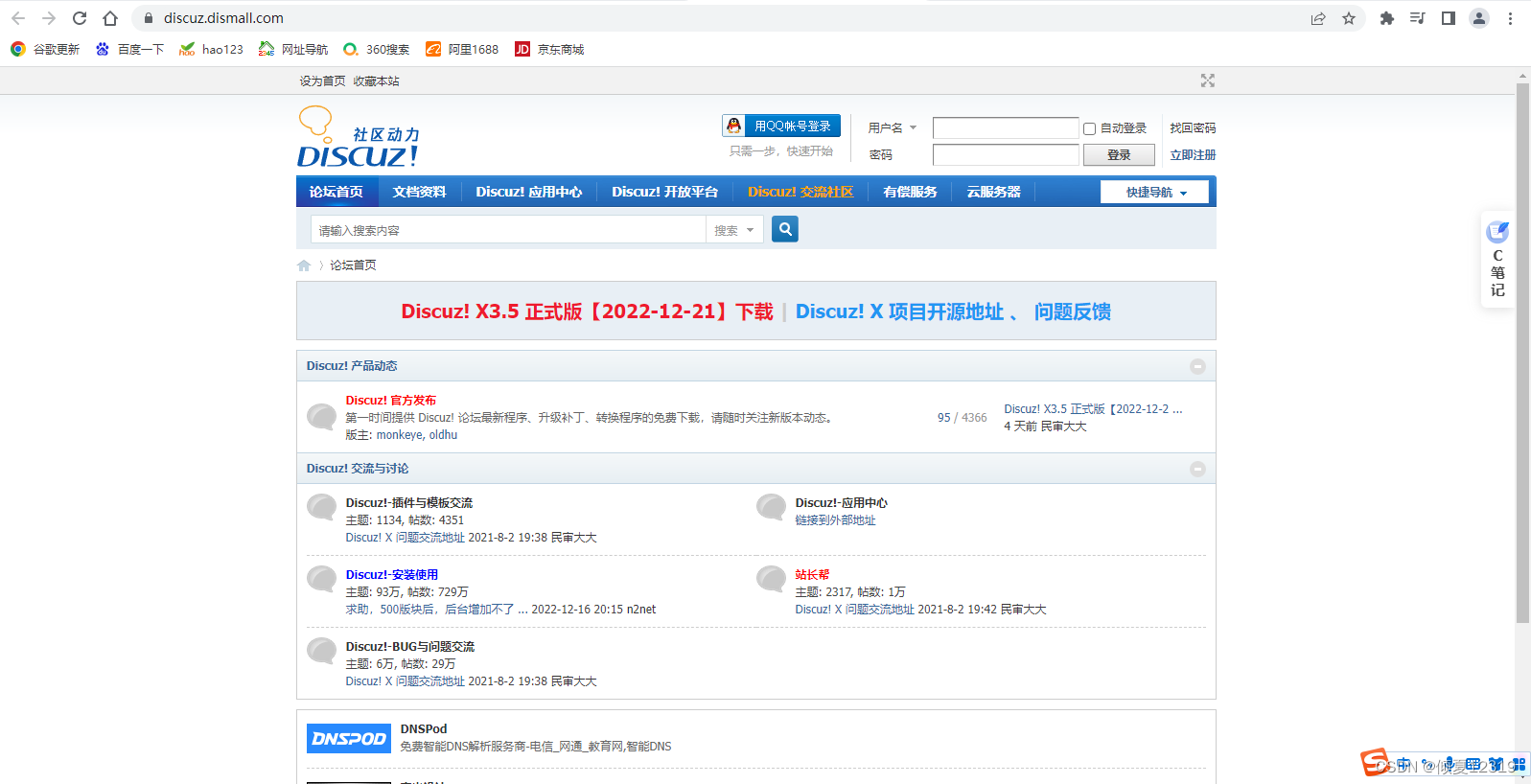Click the browser back arrow
The image size is (1531, 784).
coord(18,18)
